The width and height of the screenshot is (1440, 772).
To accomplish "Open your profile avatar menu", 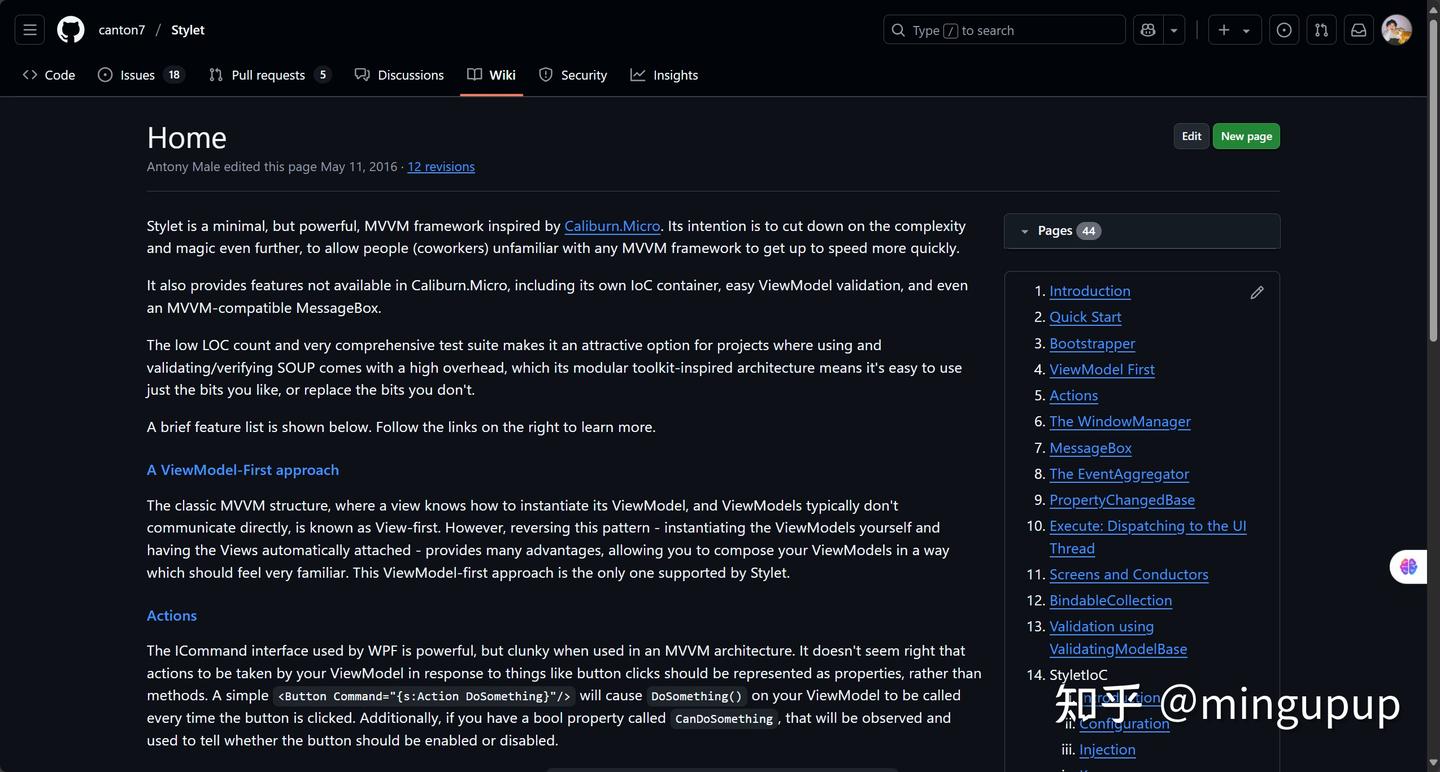I will click(1395, 29).
